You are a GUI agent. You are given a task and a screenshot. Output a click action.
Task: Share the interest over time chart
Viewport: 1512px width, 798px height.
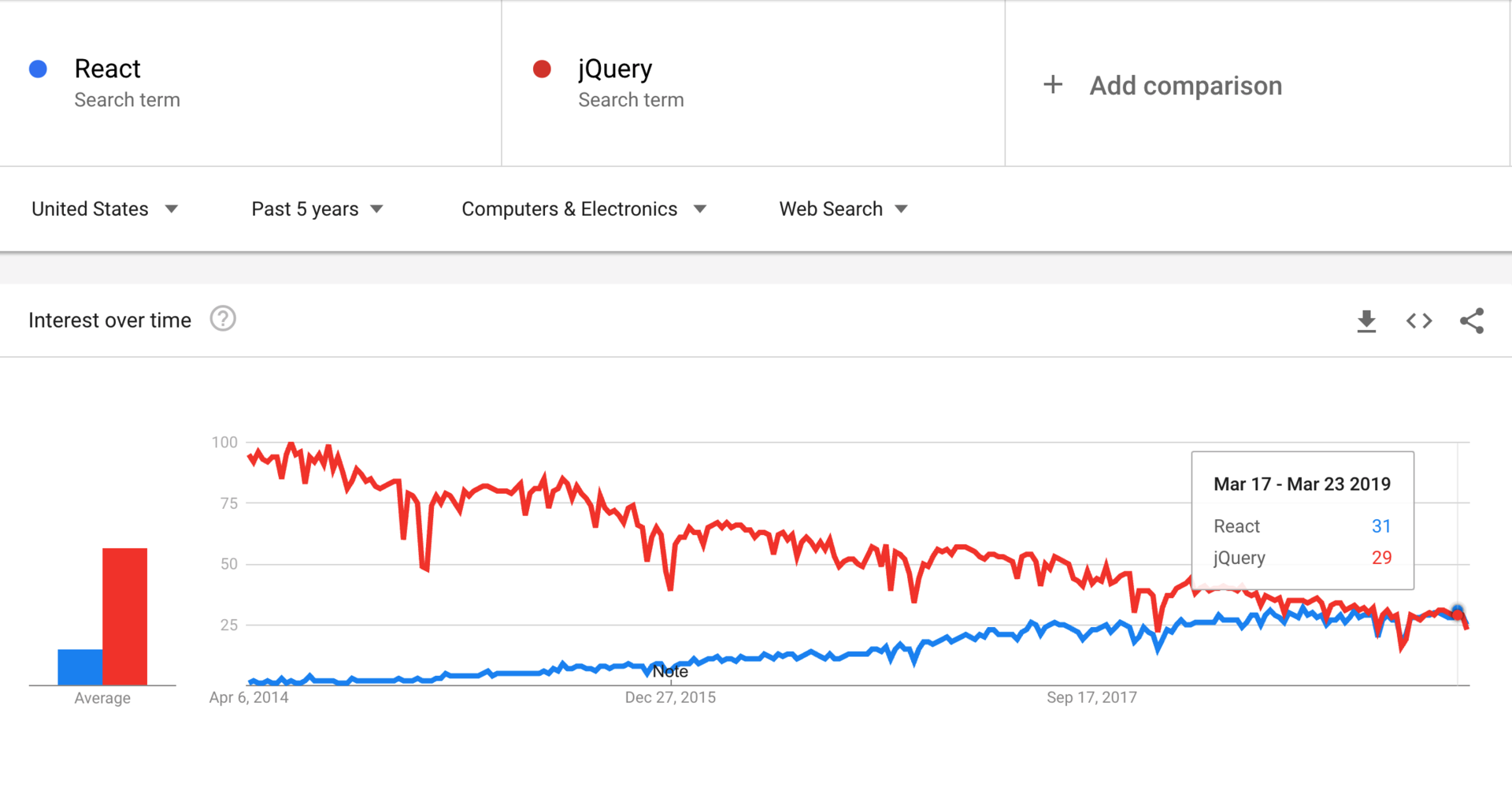tap(1472, 321)
